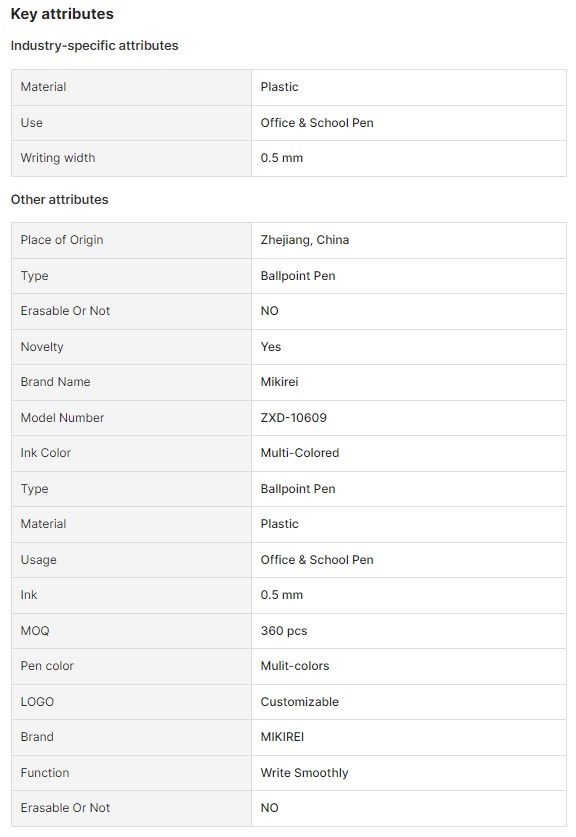Select the Zhejiang, China origin value

point(305,240)
